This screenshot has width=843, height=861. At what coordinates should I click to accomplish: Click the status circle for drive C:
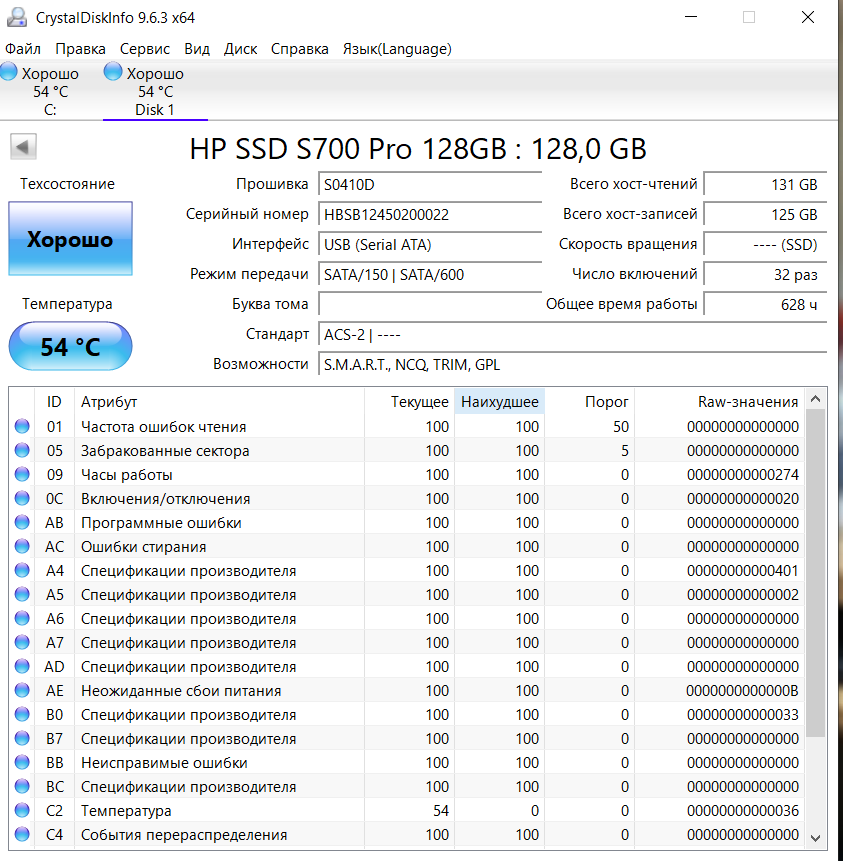[x=9, y=72]
